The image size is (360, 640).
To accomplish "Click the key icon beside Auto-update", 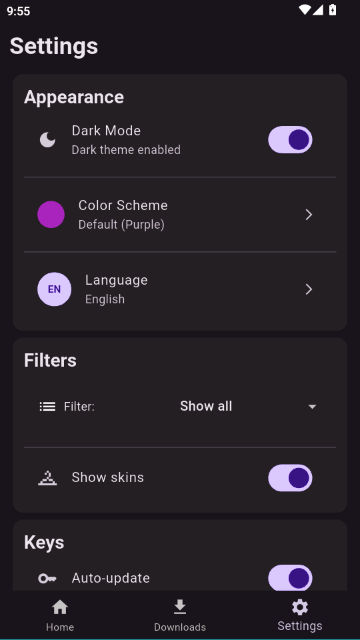I will (47, 578).
